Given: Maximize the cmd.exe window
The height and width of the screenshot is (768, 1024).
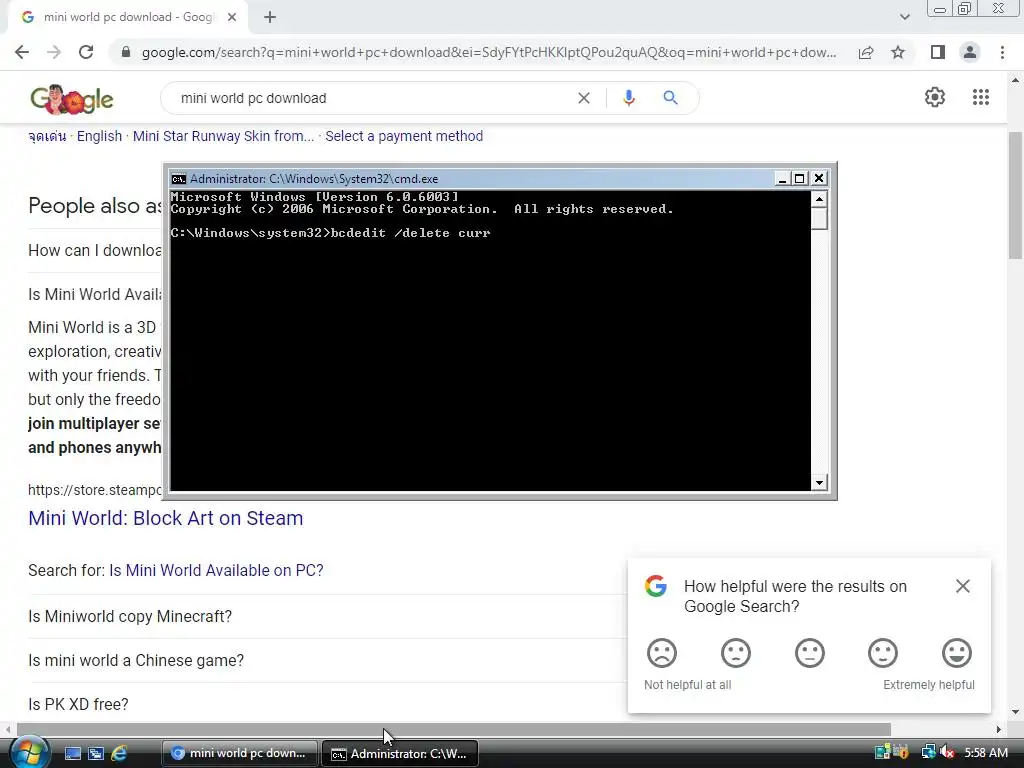Looking at the screenshot, I should coord(799,178).
